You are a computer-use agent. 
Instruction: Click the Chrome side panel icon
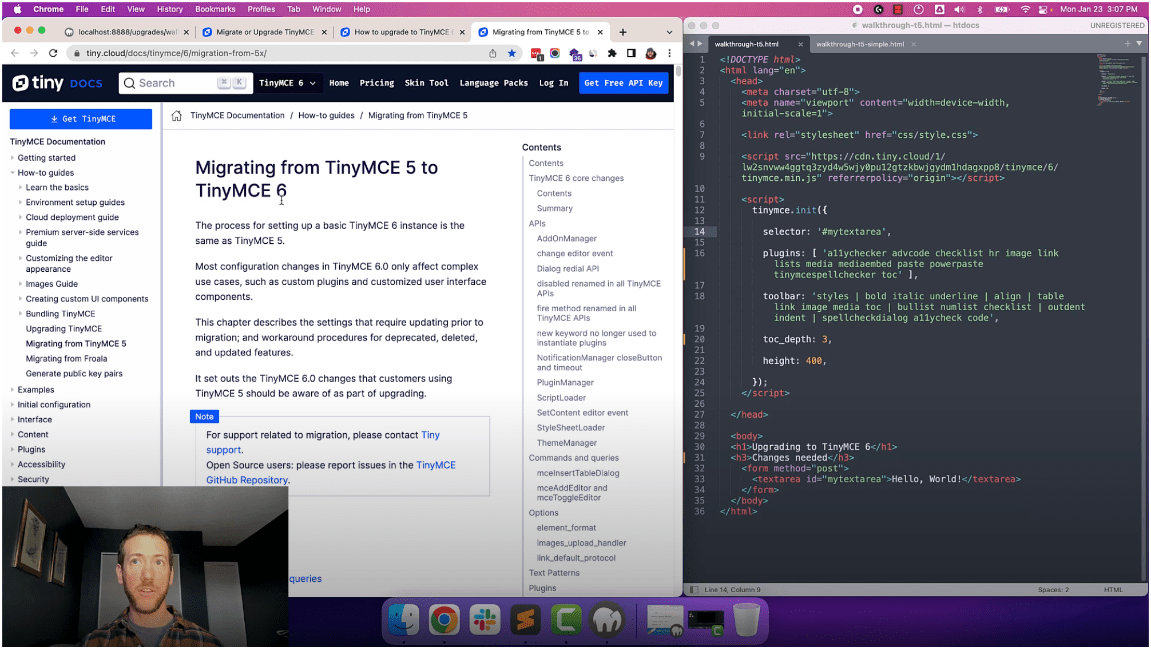[x=631, y=53]
